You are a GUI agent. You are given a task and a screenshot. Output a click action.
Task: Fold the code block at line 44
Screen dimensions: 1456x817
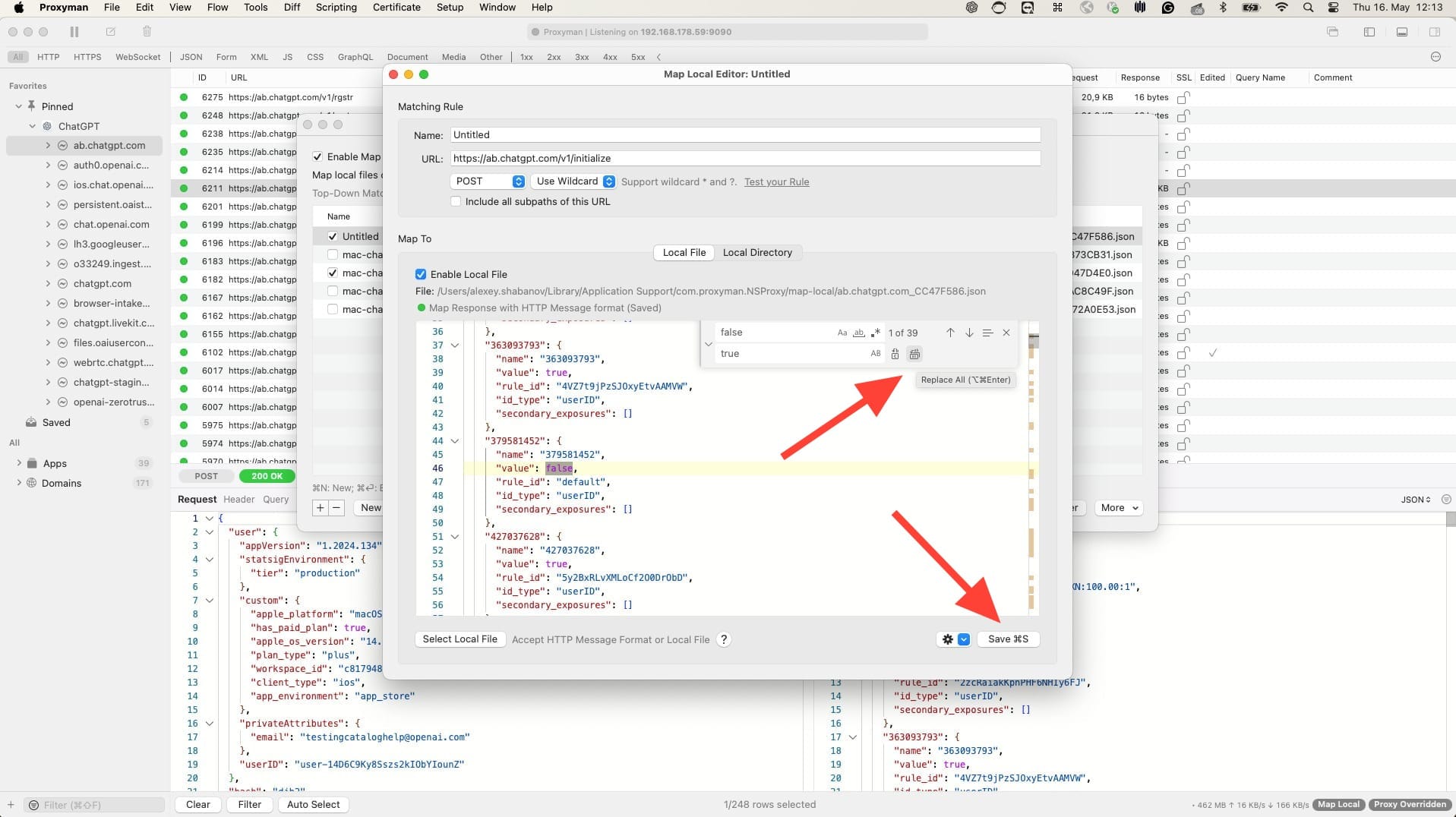point(455,441)
